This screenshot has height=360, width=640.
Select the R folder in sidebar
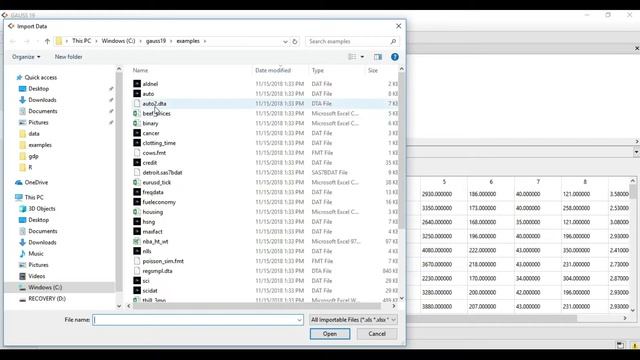(x=30, y=167)
